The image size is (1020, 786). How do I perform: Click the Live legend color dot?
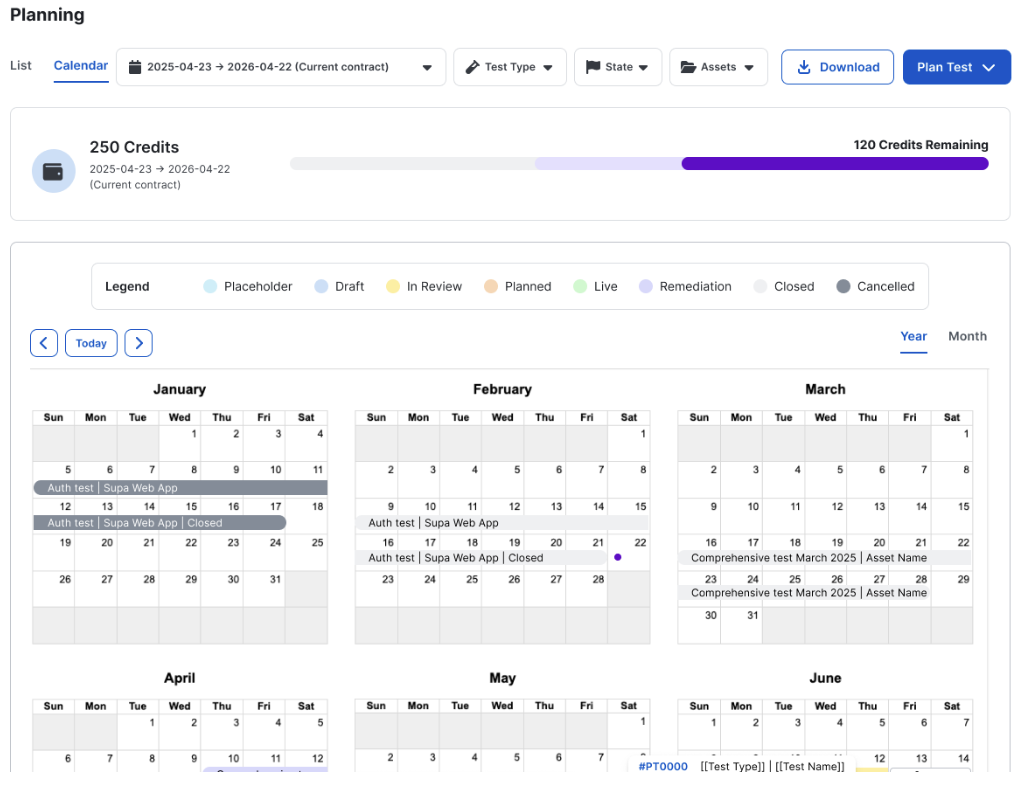point(580,286)
